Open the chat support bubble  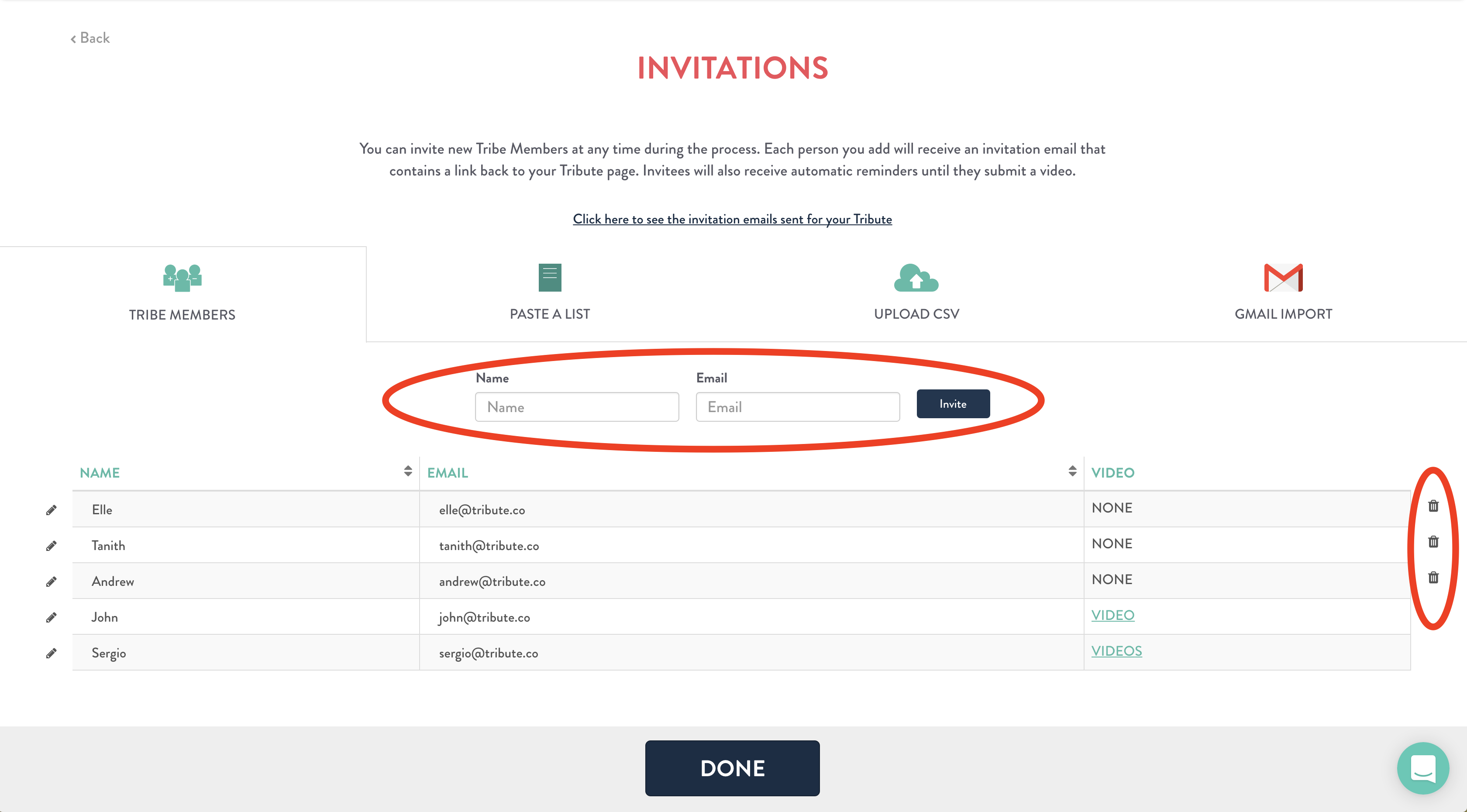tap(1423, 768)
